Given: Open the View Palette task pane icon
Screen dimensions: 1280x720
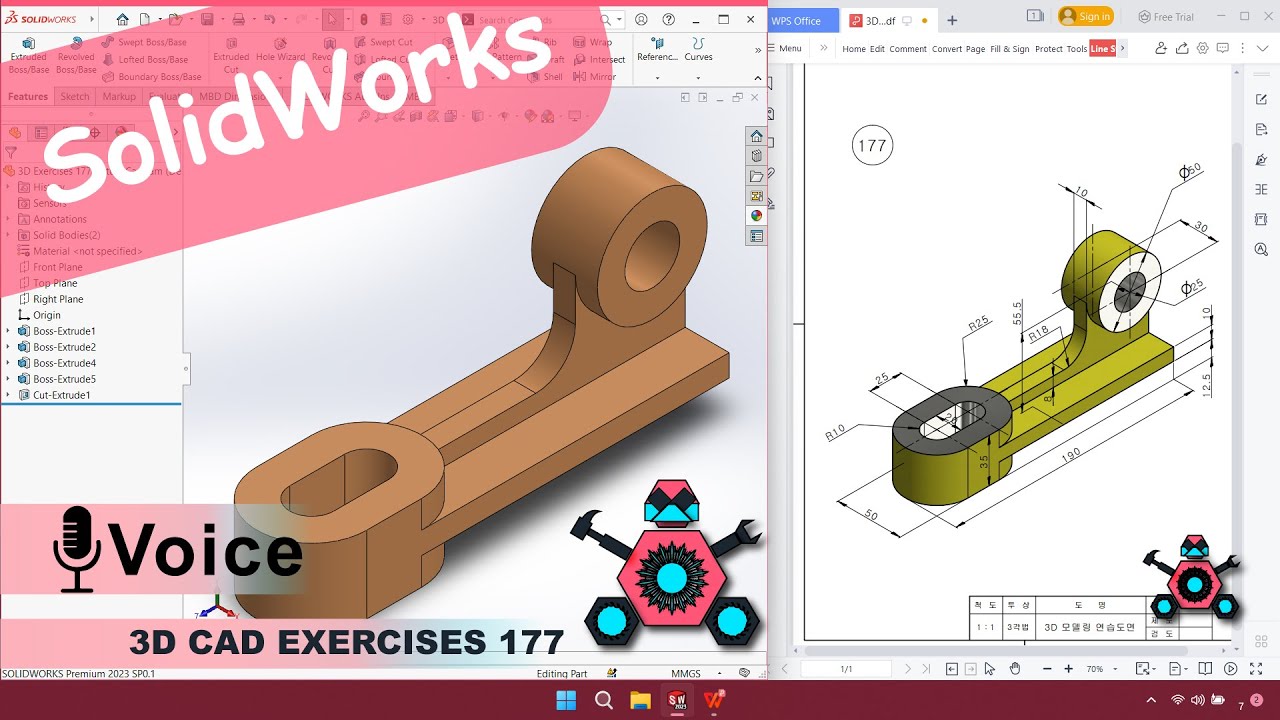Looking at the screenshot, I should point(756,196).
